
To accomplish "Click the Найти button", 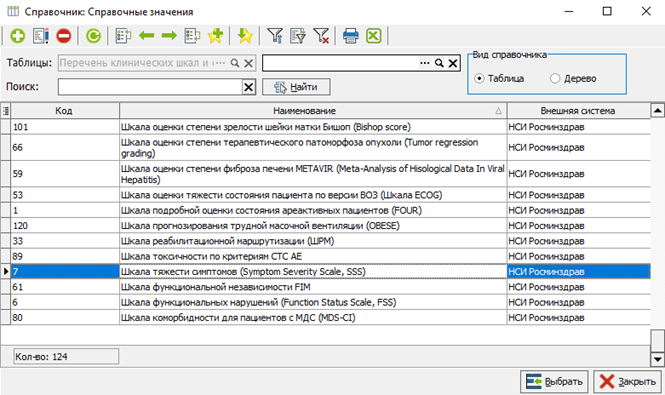I will coord(296,87).
